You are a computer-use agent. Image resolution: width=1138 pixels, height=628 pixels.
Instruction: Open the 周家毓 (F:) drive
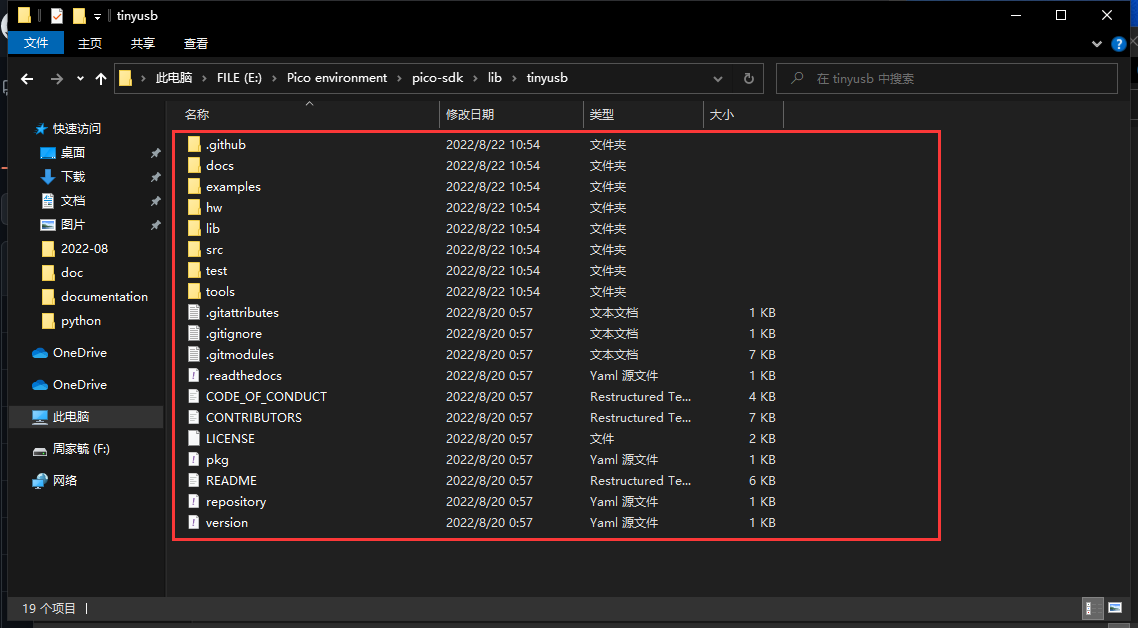click(x=81, y=449)
